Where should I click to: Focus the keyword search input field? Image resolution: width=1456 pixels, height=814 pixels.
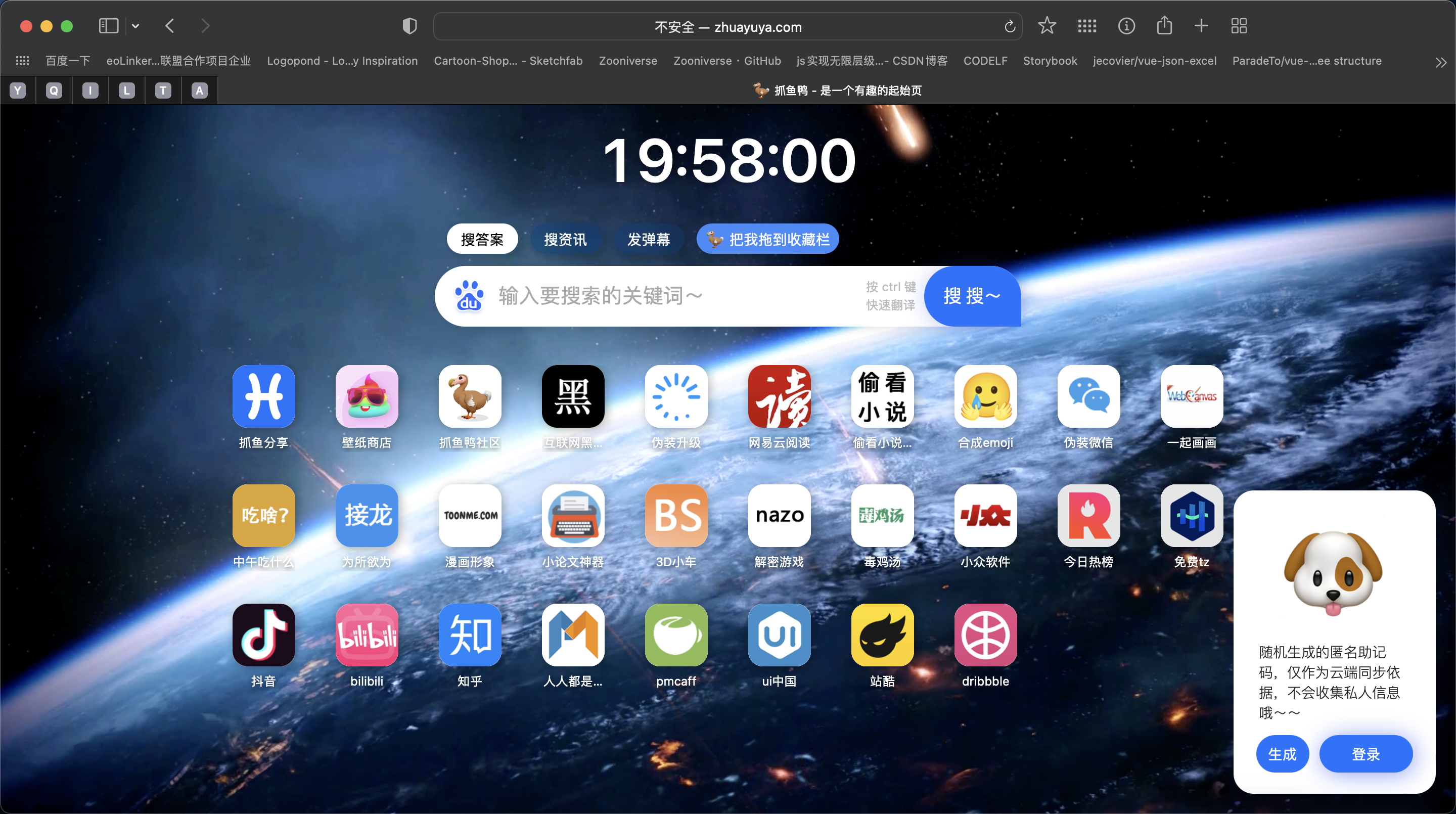point(678,296)
